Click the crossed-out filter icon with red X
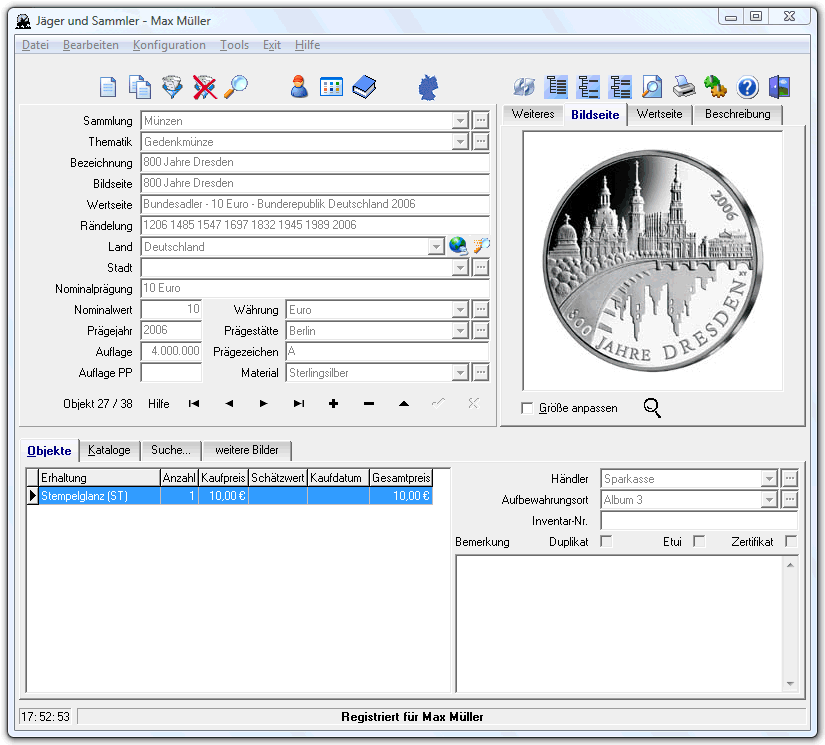Screen dimensions: 825x745 tap(205, 87)
